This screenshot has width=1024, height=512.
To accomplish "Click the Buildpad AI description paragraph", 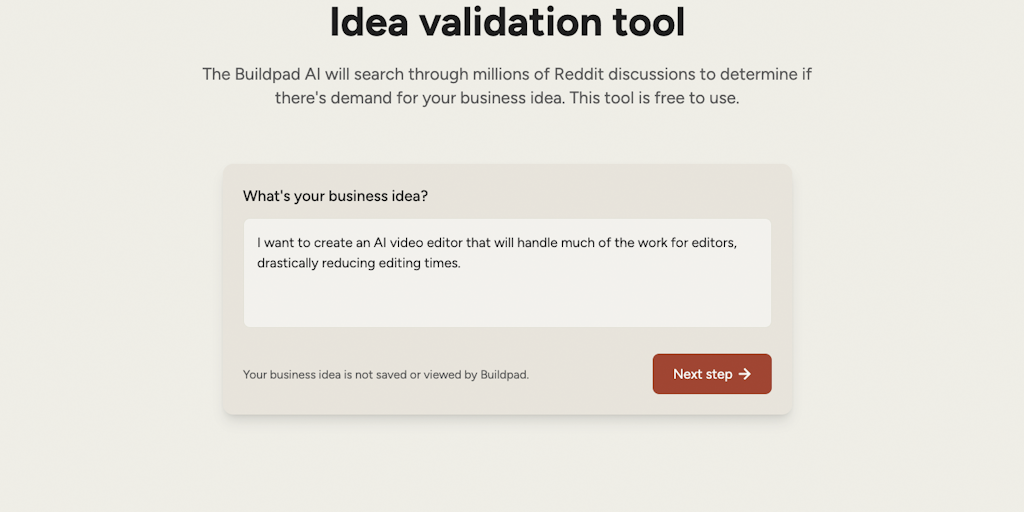I will tap(507, 86).
